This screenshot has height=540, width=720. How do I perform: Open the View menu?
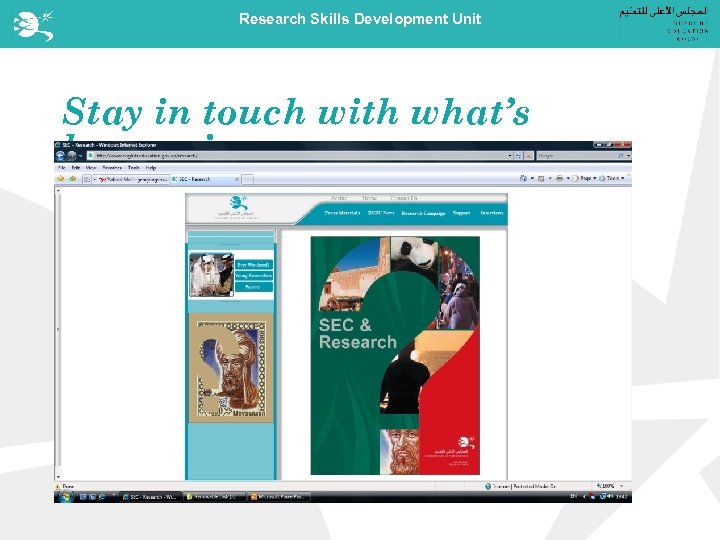91,168
